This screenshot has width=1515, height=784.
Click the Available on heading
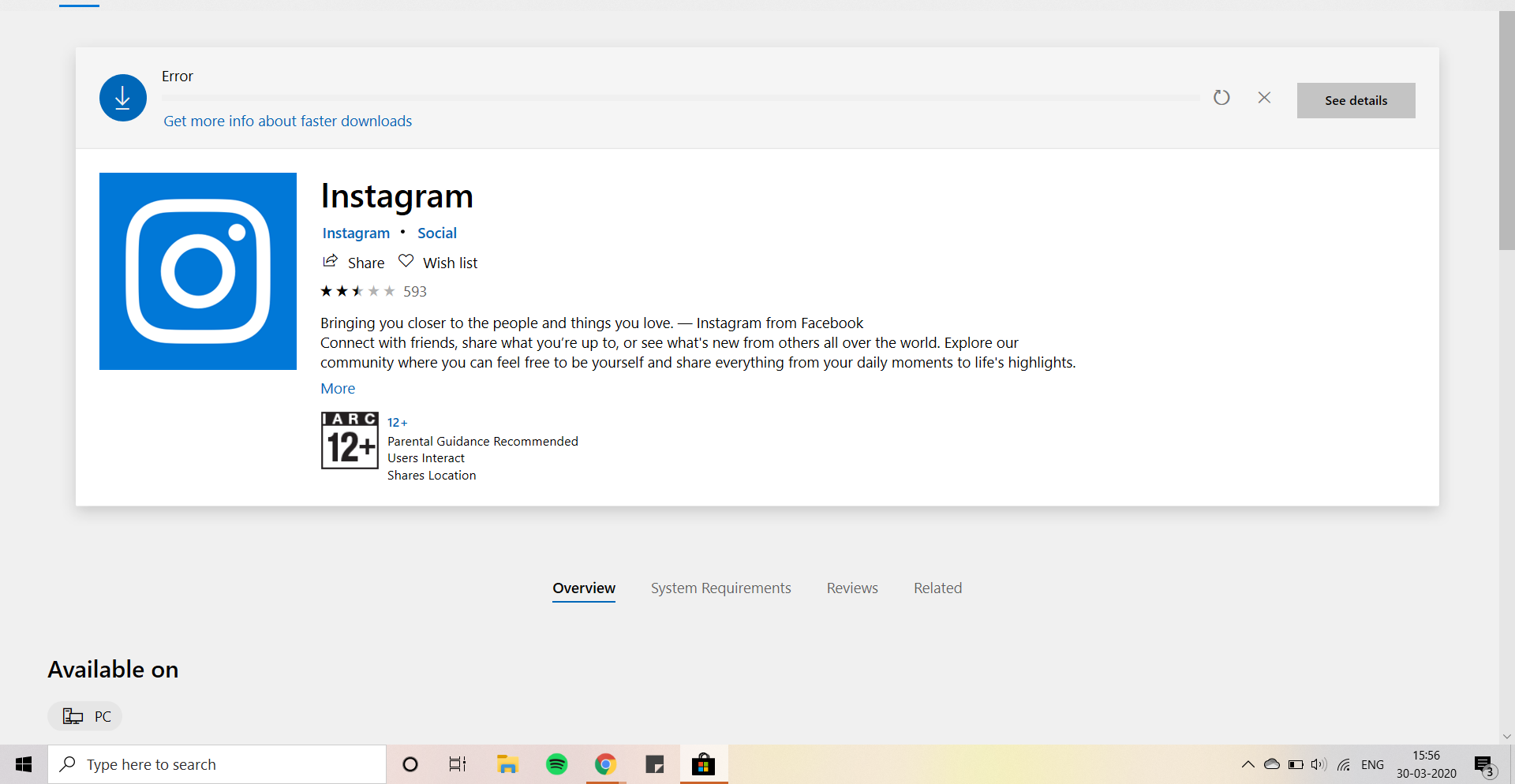(x=113, y=670)
